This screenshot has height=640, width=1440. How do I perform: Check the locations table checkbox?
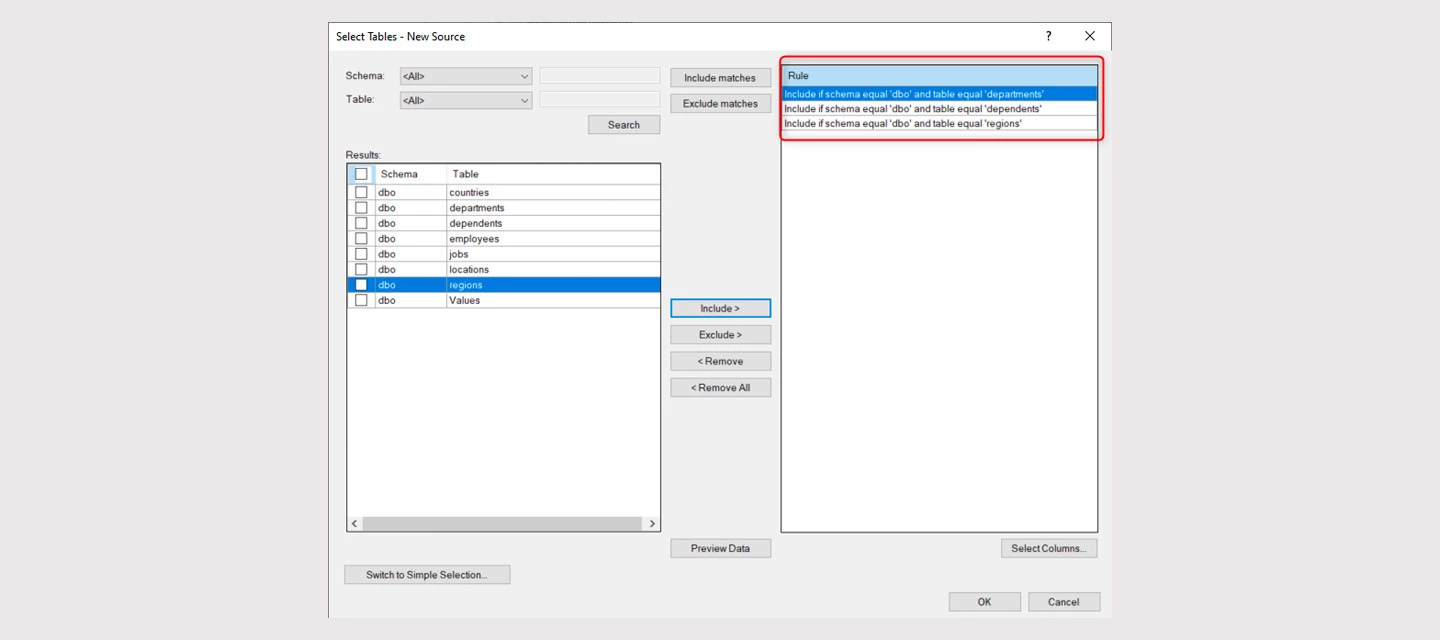click(x=361, y=269)
